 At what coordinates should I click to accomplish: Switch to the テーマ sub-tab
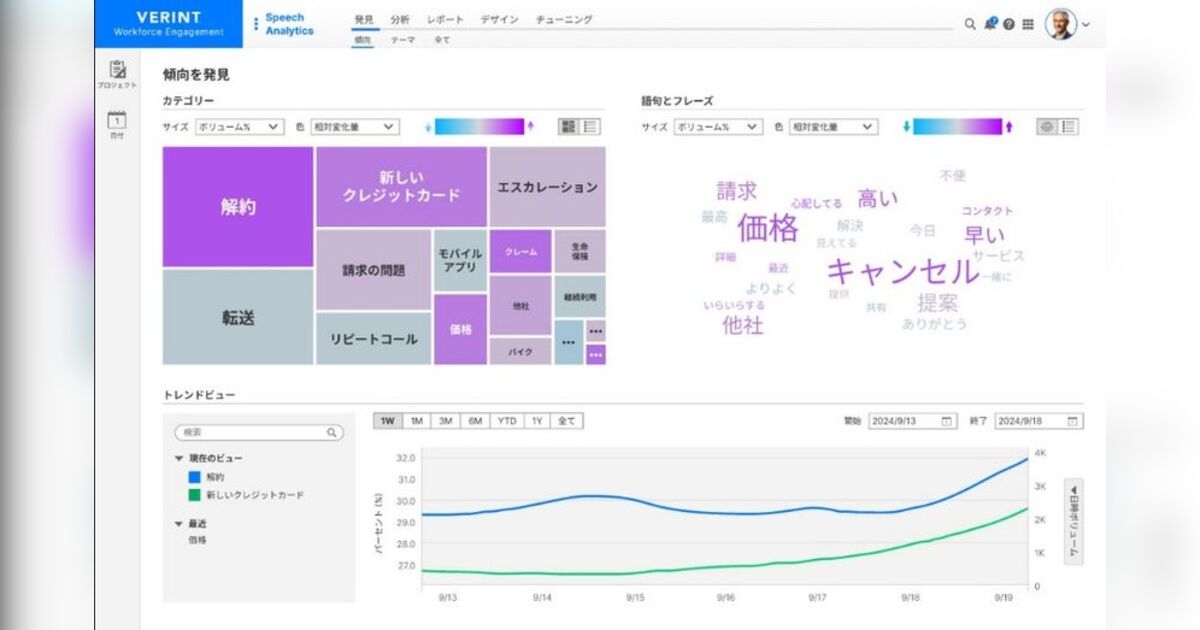point(402,40)
